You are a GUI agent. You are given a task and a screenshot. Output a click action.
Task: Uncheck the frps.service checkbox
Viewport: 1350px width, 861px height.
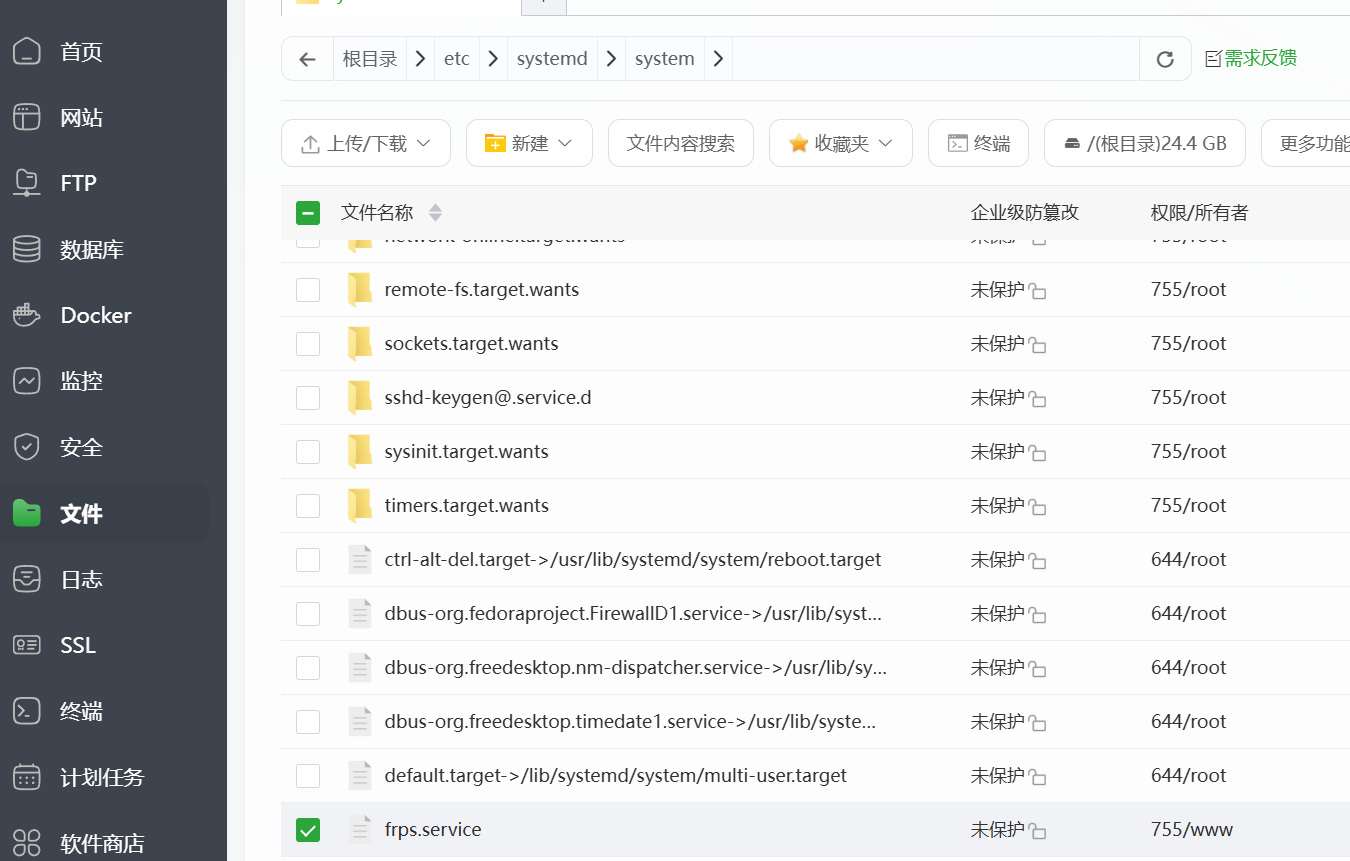click(308, 830)
